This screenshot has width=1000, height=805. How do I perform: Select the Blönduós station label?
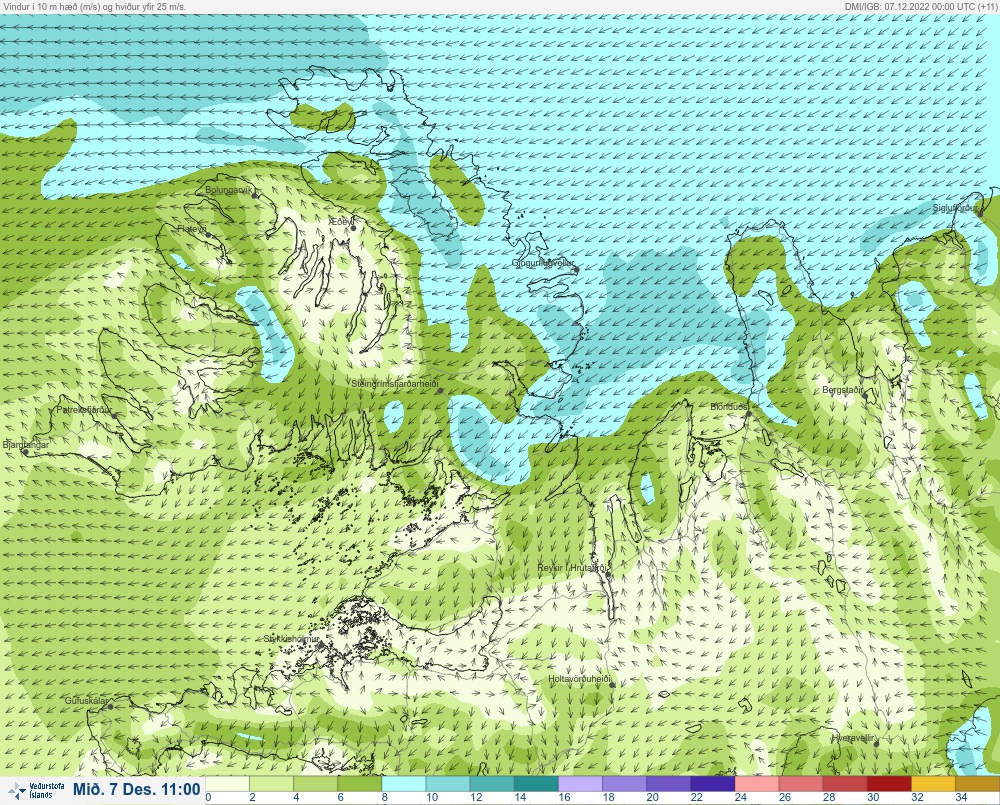pos(729,407)
